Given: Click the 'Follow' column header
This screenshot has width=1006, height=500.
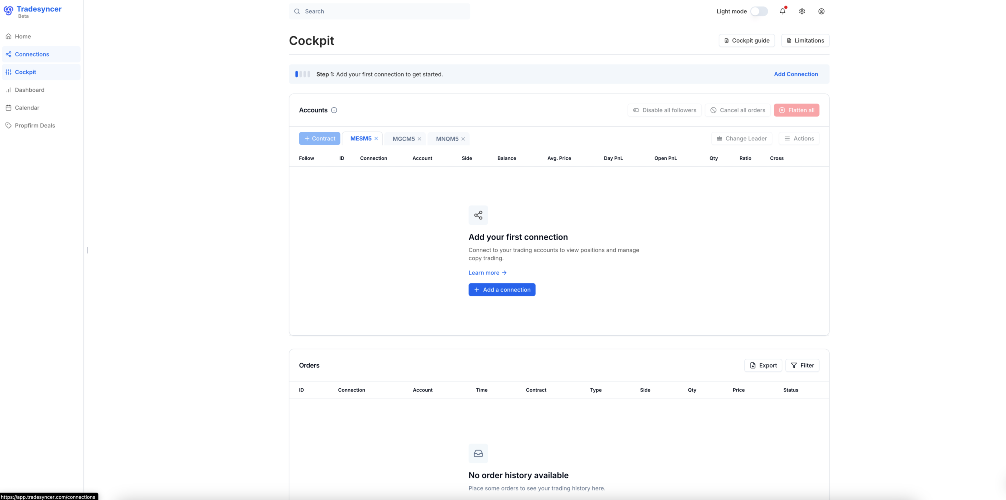Looking at the screenshot, I should click(307, 158).
